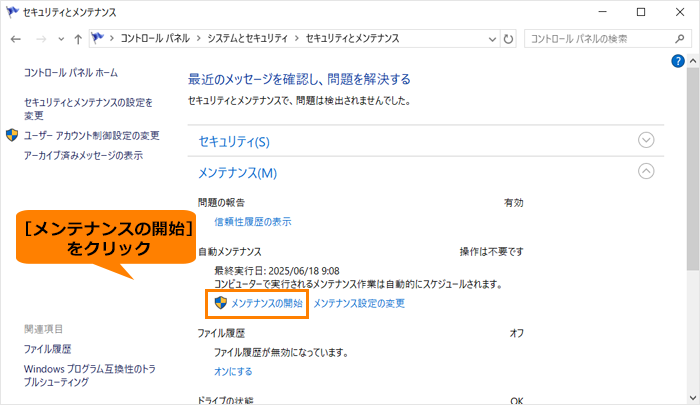700x405 pixels.
Task: Open 信頼性履歴の表示 link
Action: click(253, 221)
